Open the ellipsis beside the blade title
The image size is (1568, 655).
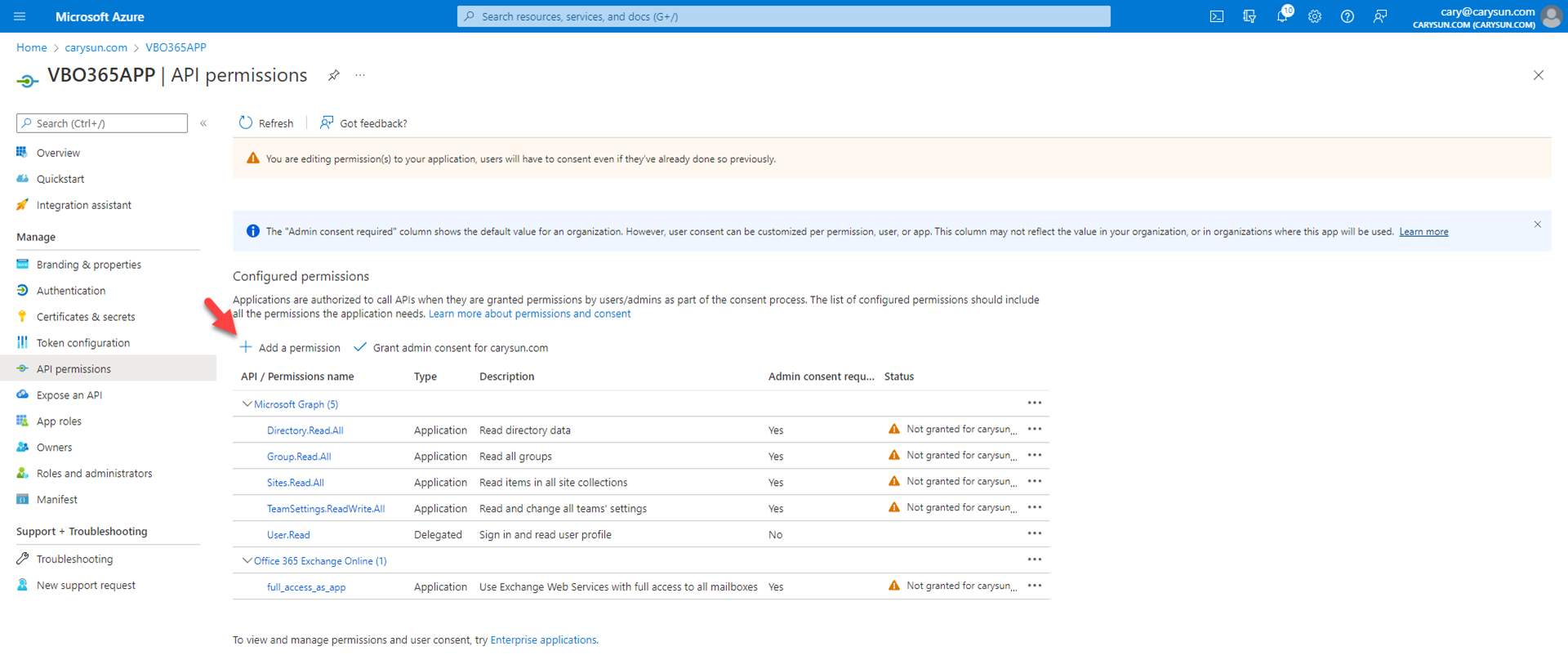pyautogui.click(x=360, y=75)
